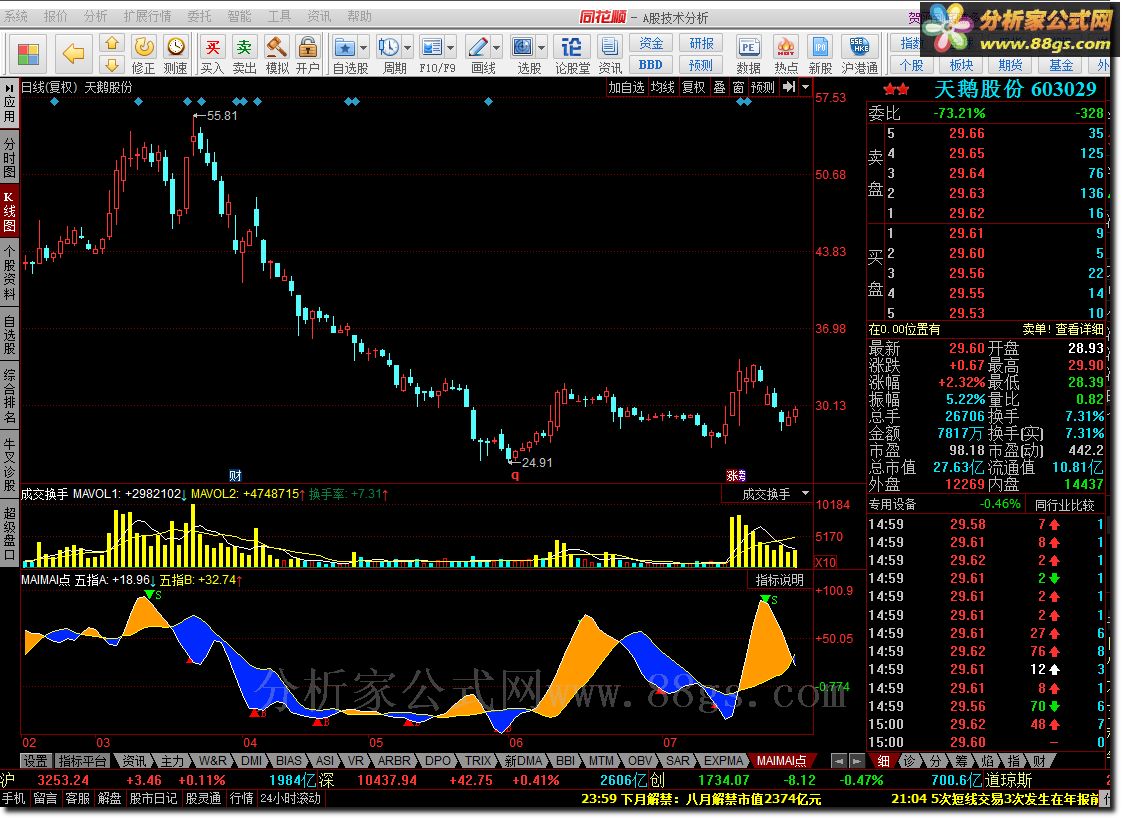The height and width of the screenshot is (818, 1122).
Task: Toggle 复权 price adjustment on the chart
Action: 693,87
